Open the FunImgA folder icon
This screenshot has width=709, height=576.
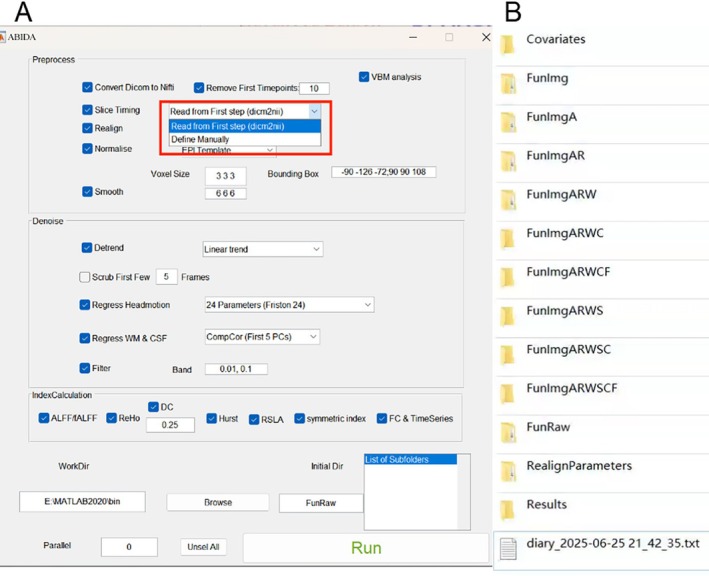[x=508, y=123]
